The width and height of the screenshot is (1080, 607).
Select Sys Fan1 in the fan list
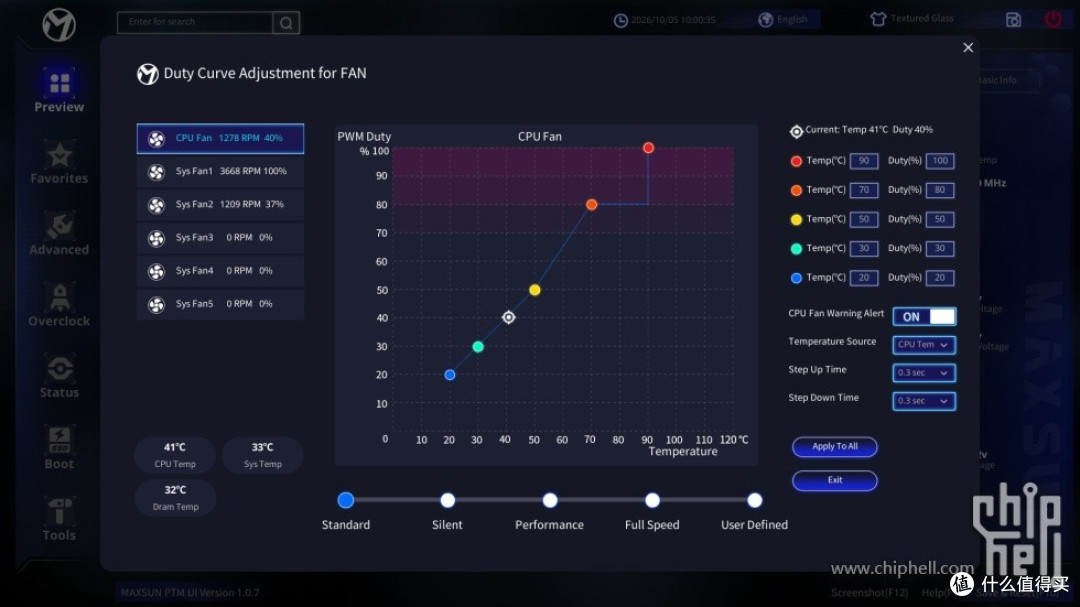coord(220,172)
